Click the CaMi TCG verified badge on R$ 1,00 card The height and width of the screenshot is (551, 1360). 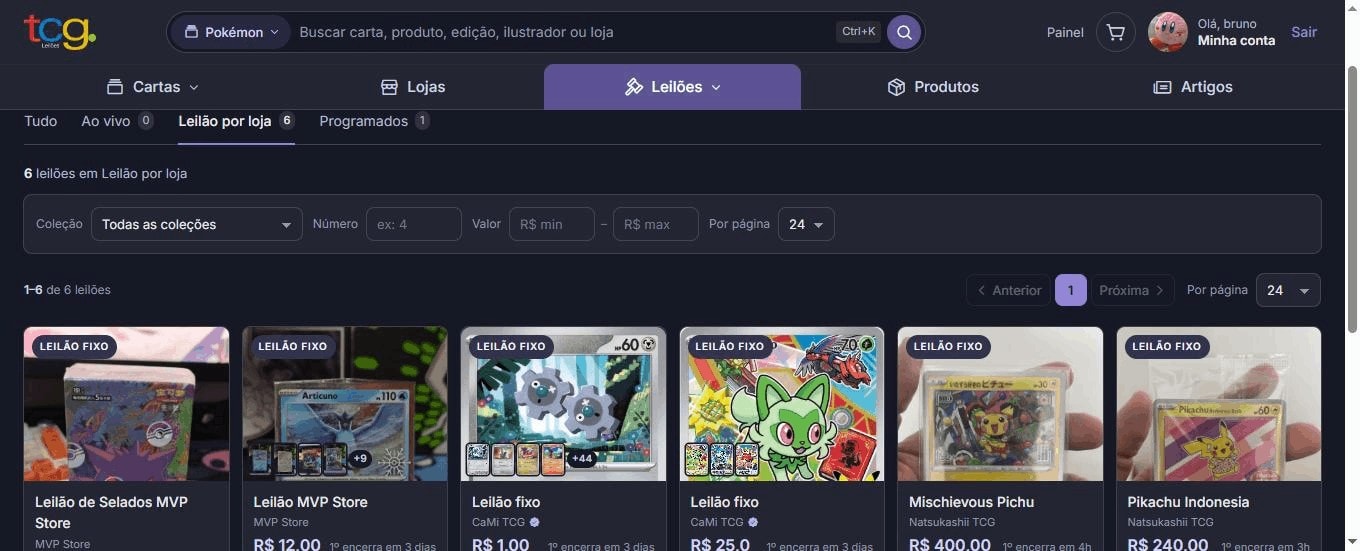point(535,522)
